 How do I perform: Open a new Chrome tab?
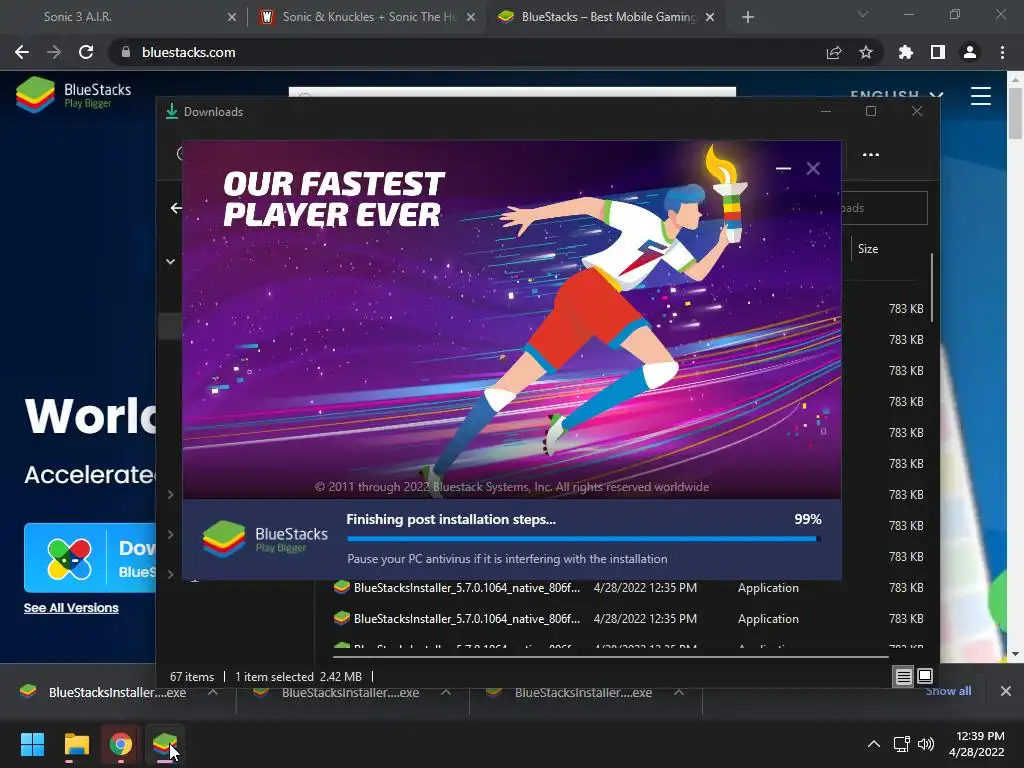click(x=748, y=17)
